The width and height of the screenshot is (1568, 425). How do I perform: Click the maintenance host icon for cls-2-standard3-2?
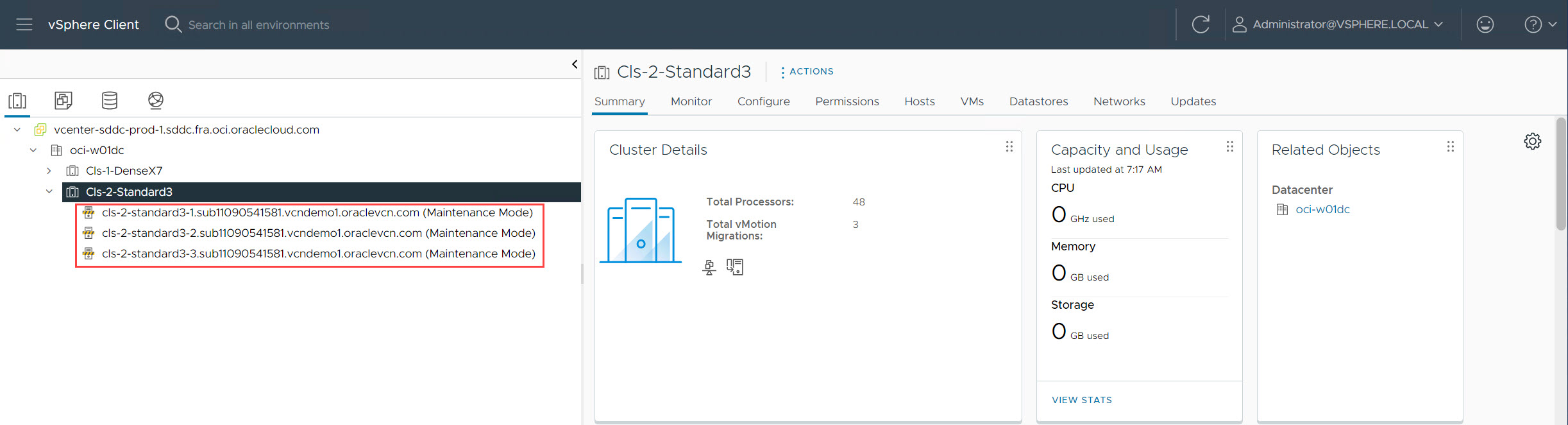point(89,233)
